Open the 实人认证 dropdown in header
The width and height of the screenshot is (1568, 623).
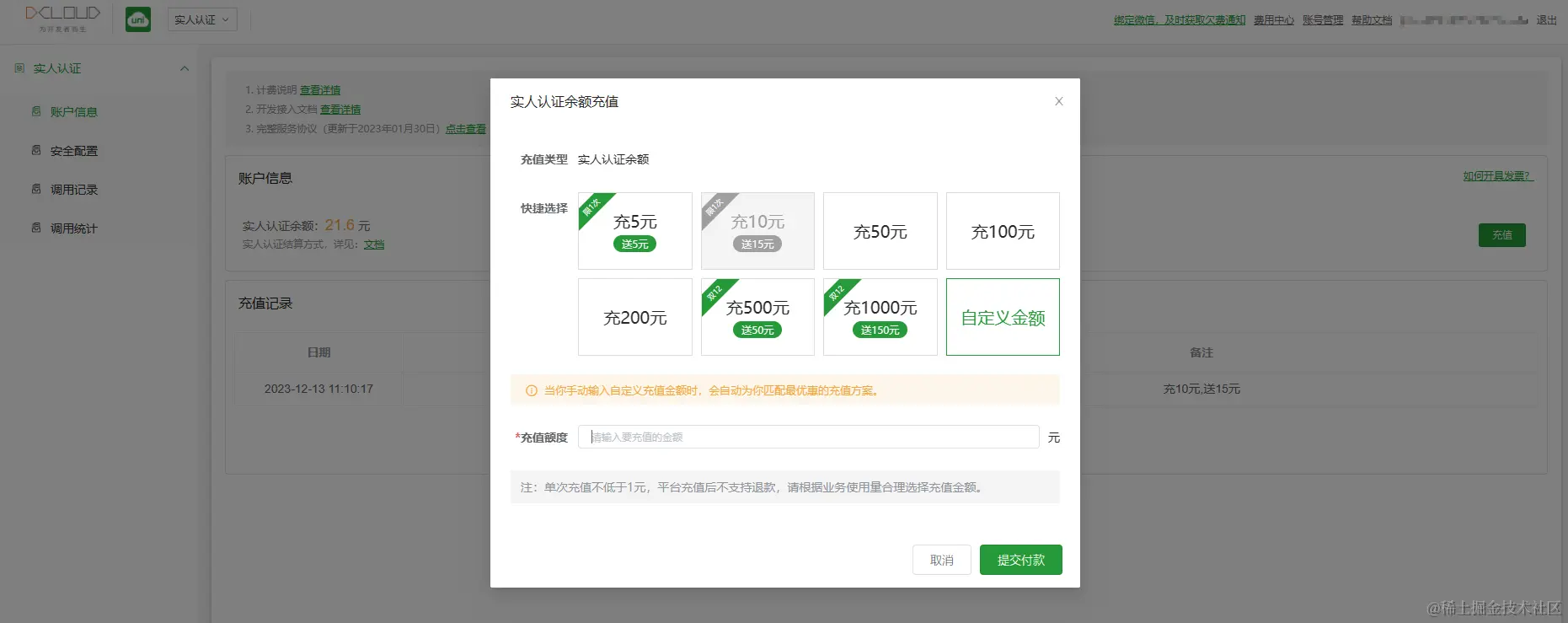point(202,19)
